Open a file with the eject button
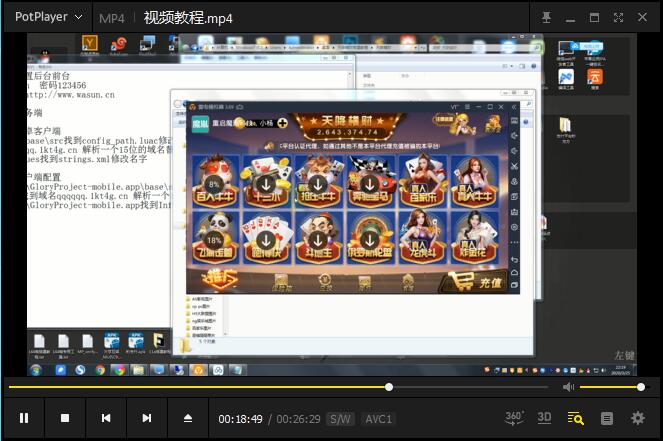Viewport: 663px width, 441px height. click(x=188, y=418)
